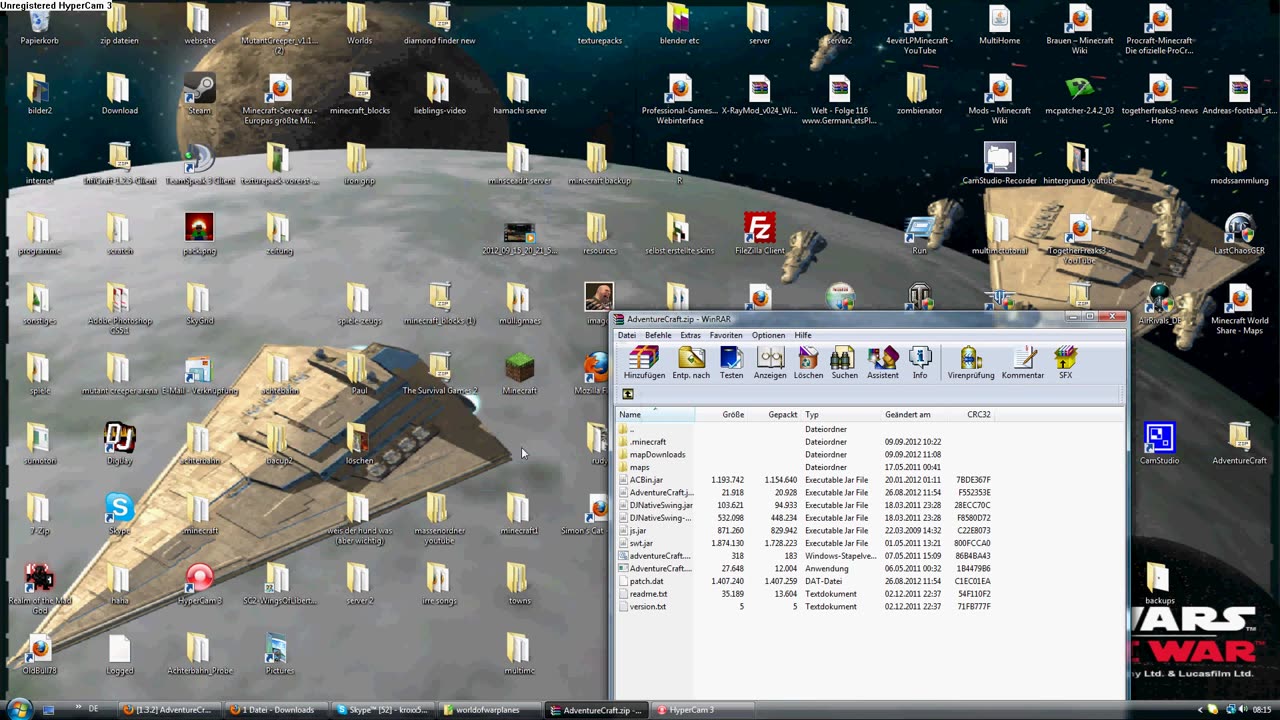Image resolution: width=1280 pixels, height=720 pixels.
Task: Run Virenprüfung virus scan
Action: [x=970, y=362]
